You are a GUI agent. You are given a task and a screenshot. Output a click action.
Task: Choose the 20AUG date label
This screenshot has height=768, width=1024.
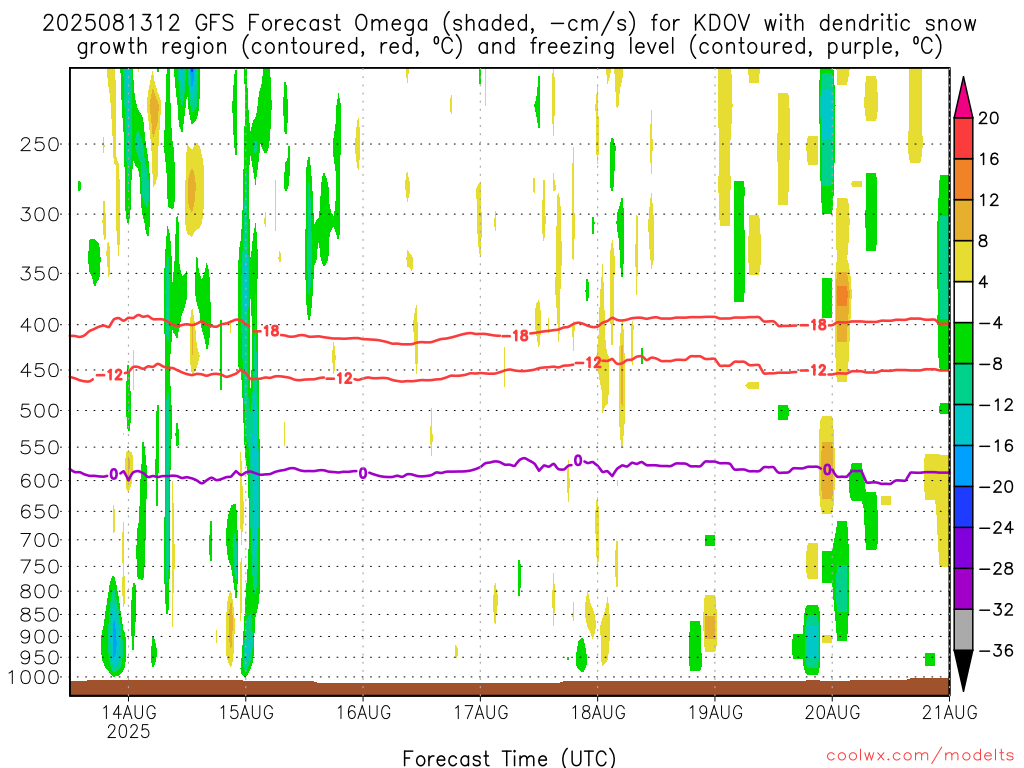832,712
